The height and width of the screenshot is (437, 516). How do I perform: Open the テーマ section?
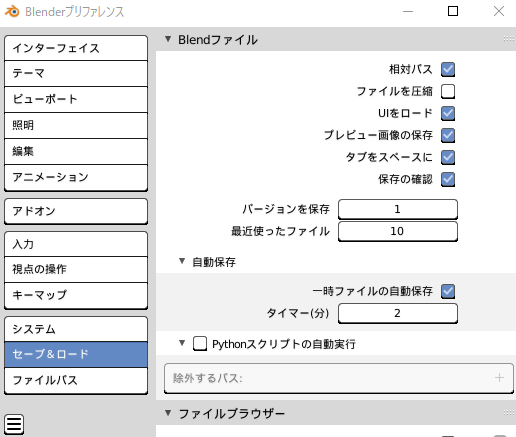[x=76, y=74]
